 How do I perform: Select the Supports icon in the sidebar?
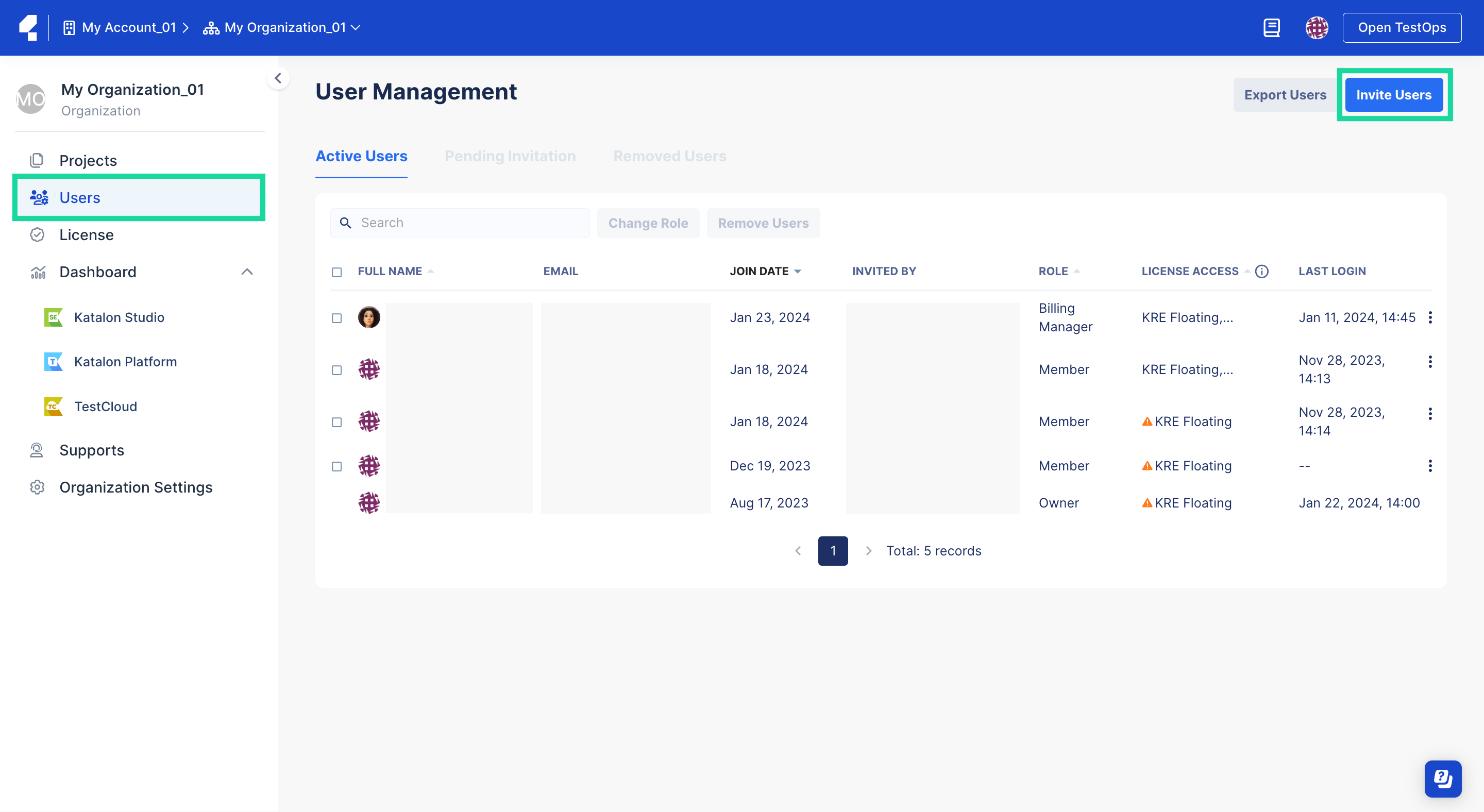(36, 450)
